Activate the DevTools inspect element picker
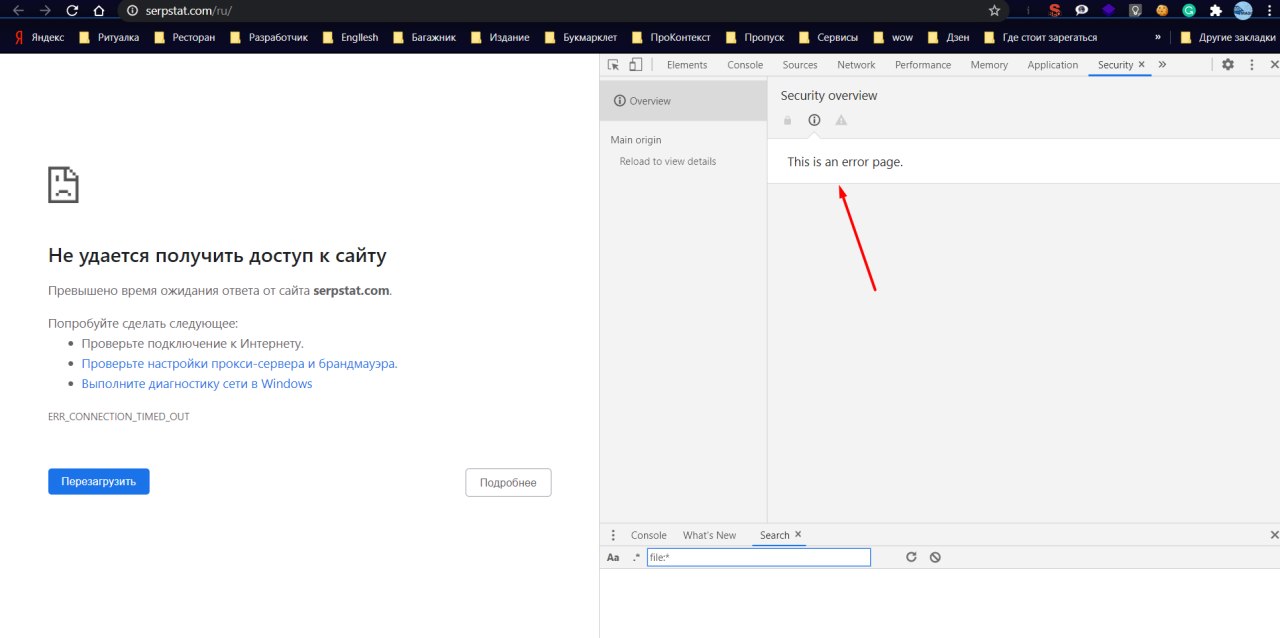The width and height of the screenshot is (1280, 638). point(613,65)
